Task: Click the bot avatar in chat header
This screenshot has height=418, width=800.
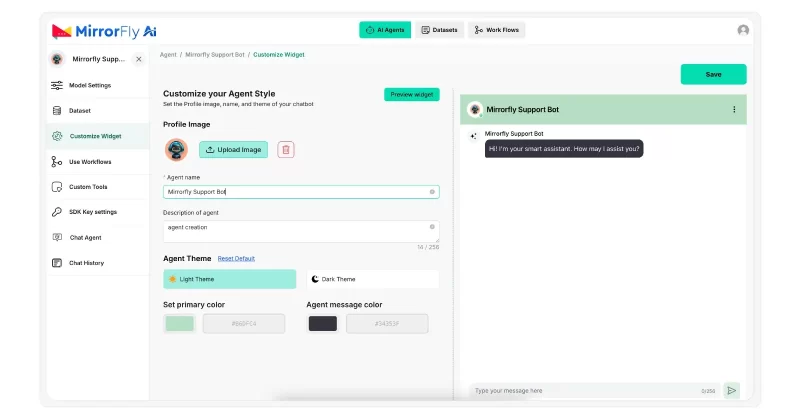Action: 475,109
